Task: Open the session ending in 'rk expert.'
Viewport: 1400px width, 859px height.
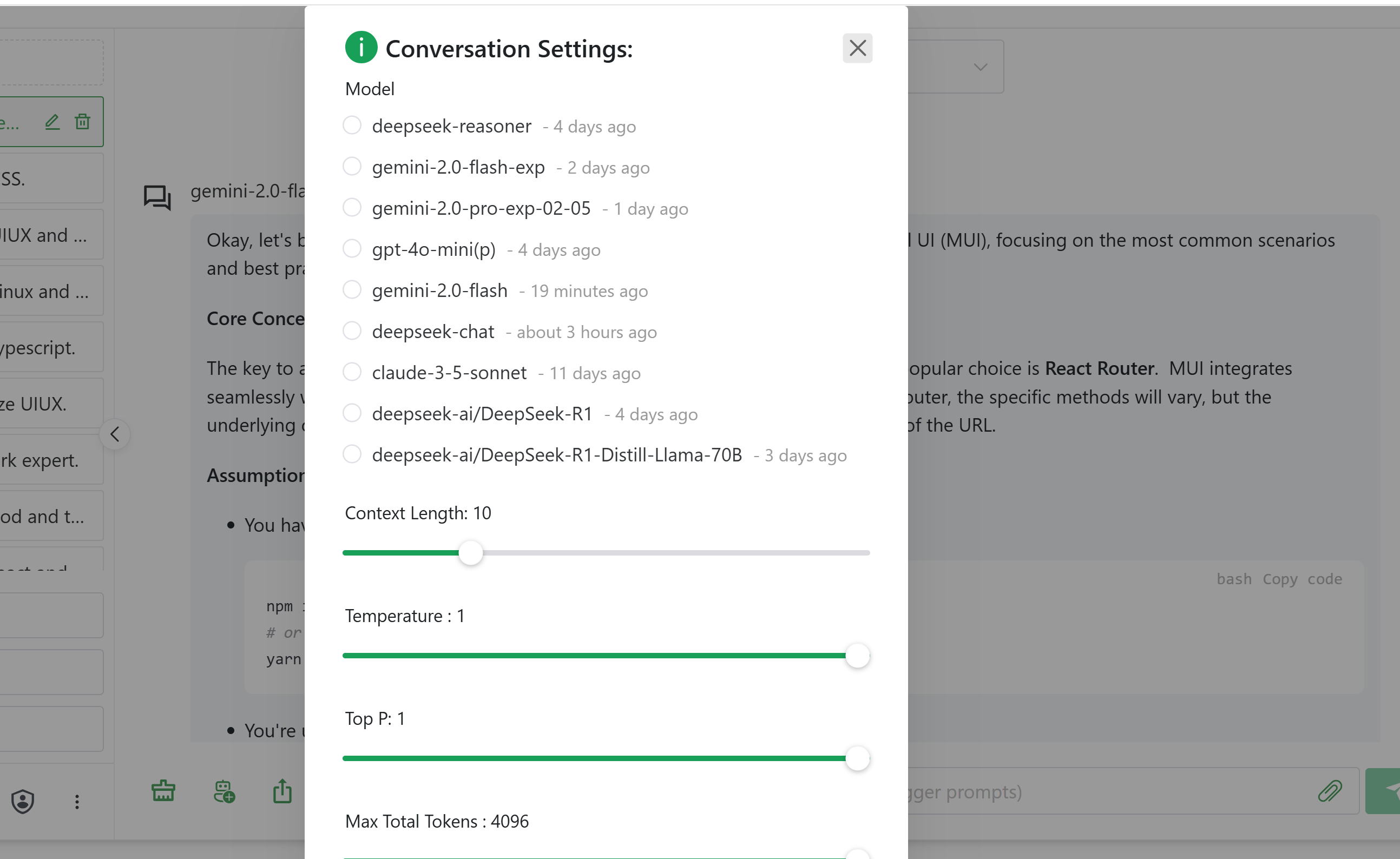Action: pyautogui.click(x=51, y=460)
